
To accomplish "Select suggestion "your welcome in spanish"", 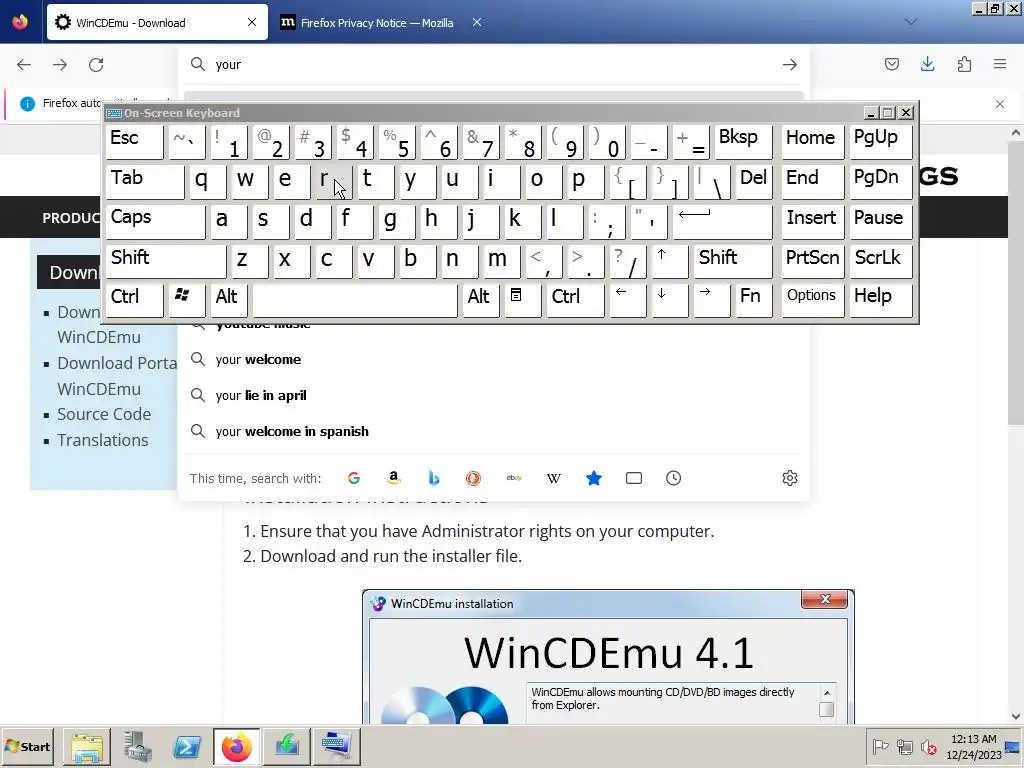I will pyautogui.click(x=492, y=431).
